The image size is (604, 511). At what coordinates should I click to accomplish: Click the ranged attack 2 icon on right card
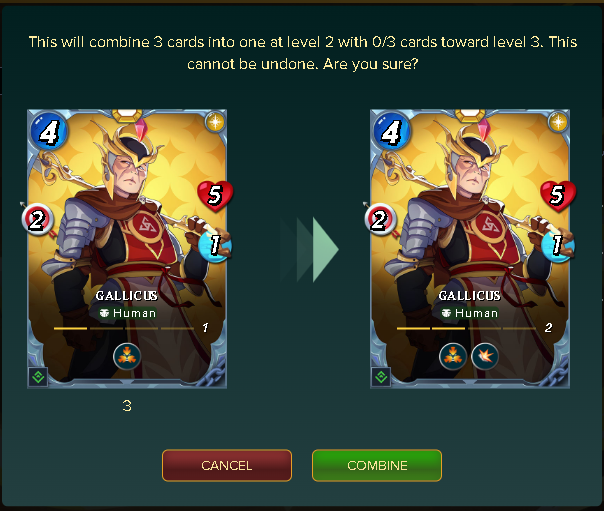point(380,220)
